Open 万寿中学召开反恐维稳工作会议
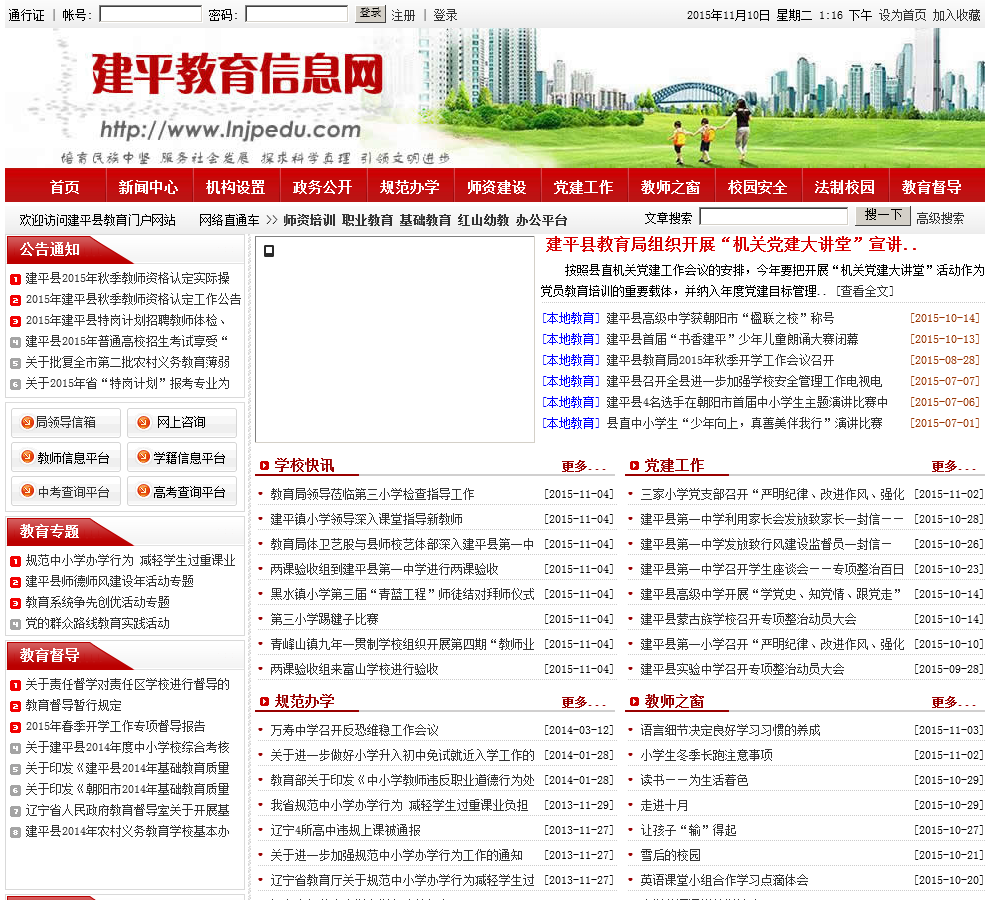Image resolution: width=990 pixels, height=900 pixels. tap(354, 731)
